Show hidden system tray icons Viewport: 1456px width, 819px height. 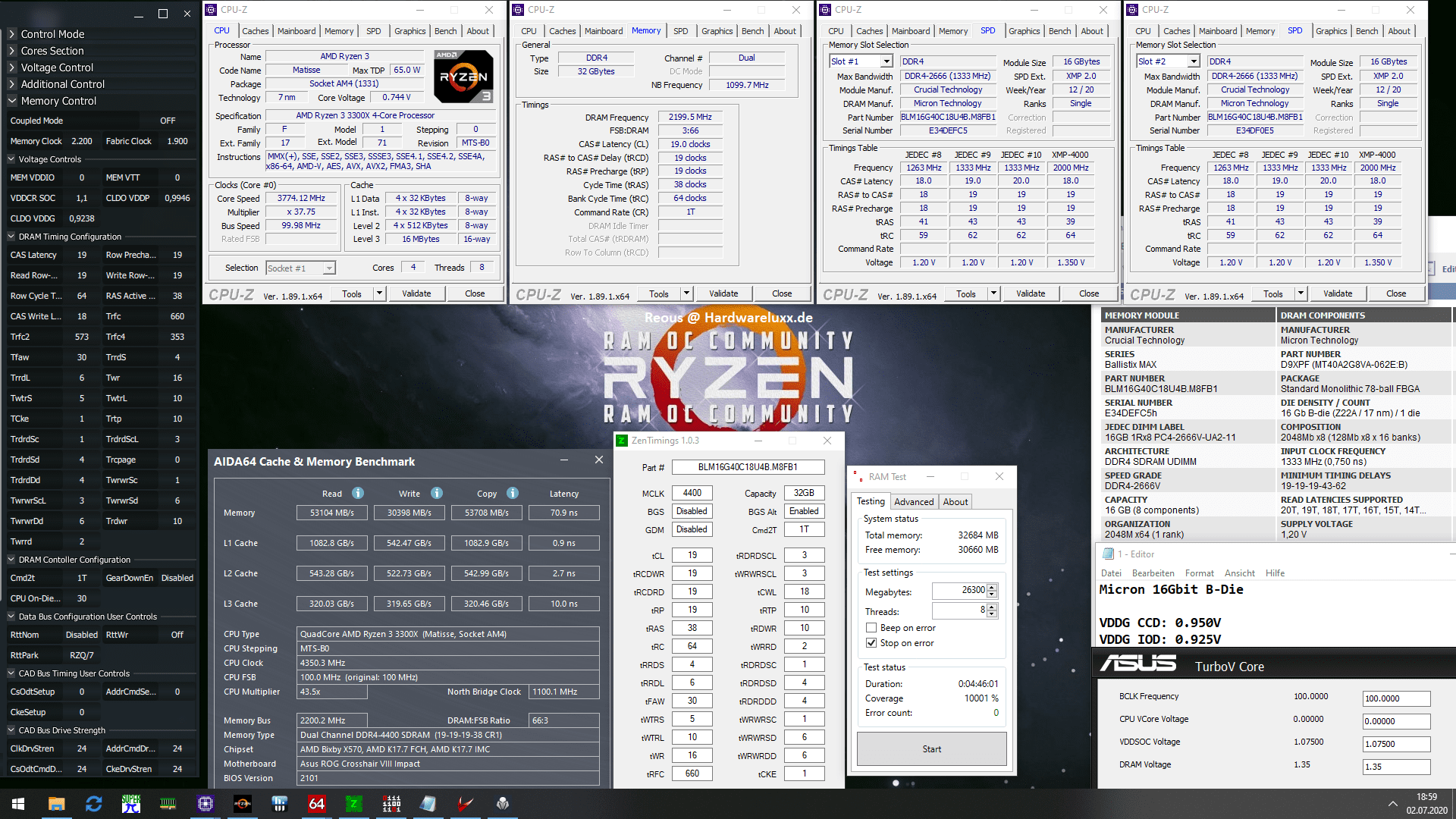(x=1392, y=804)
